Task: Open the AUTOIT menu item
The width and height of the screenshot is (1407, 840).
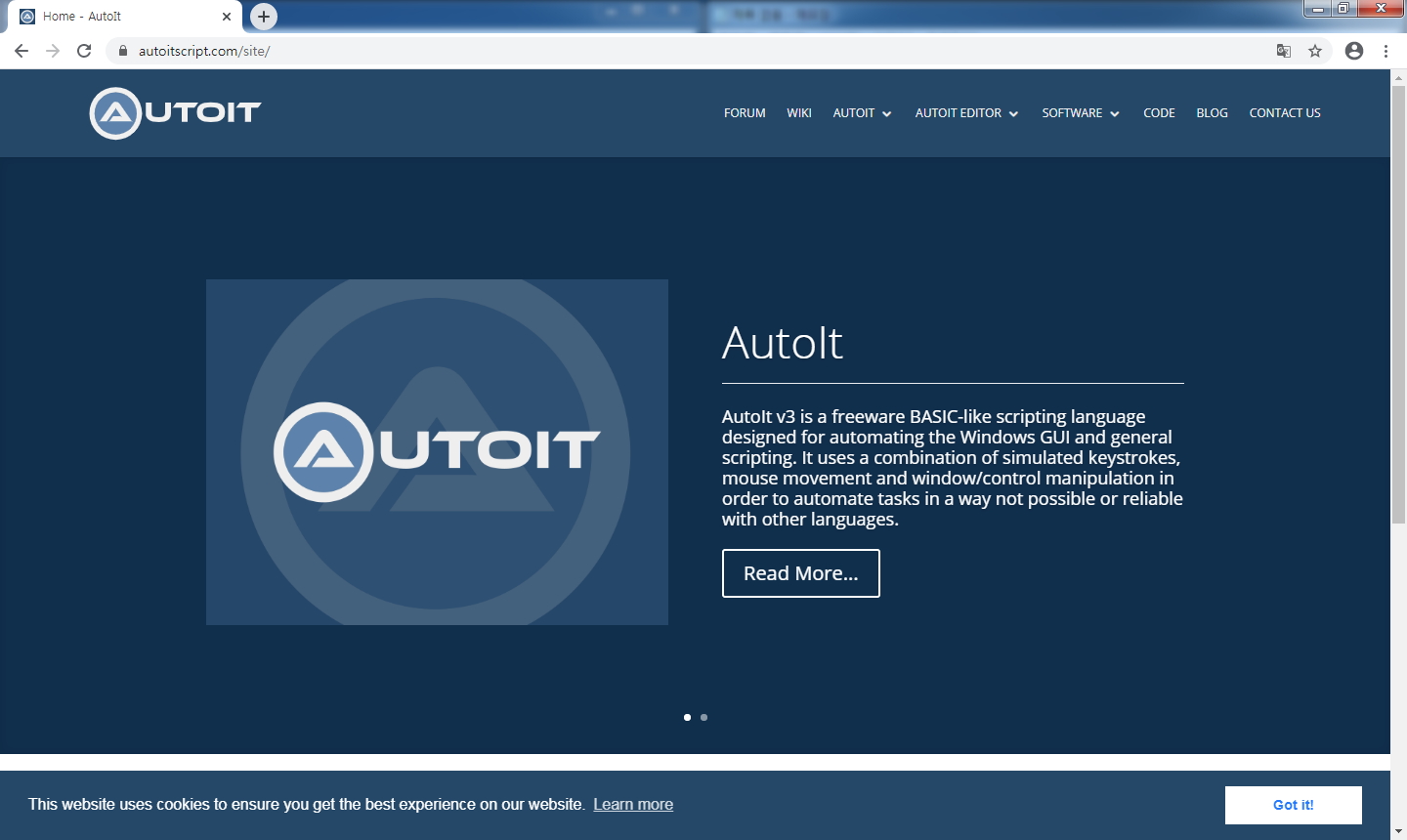Action: [854, 113]
